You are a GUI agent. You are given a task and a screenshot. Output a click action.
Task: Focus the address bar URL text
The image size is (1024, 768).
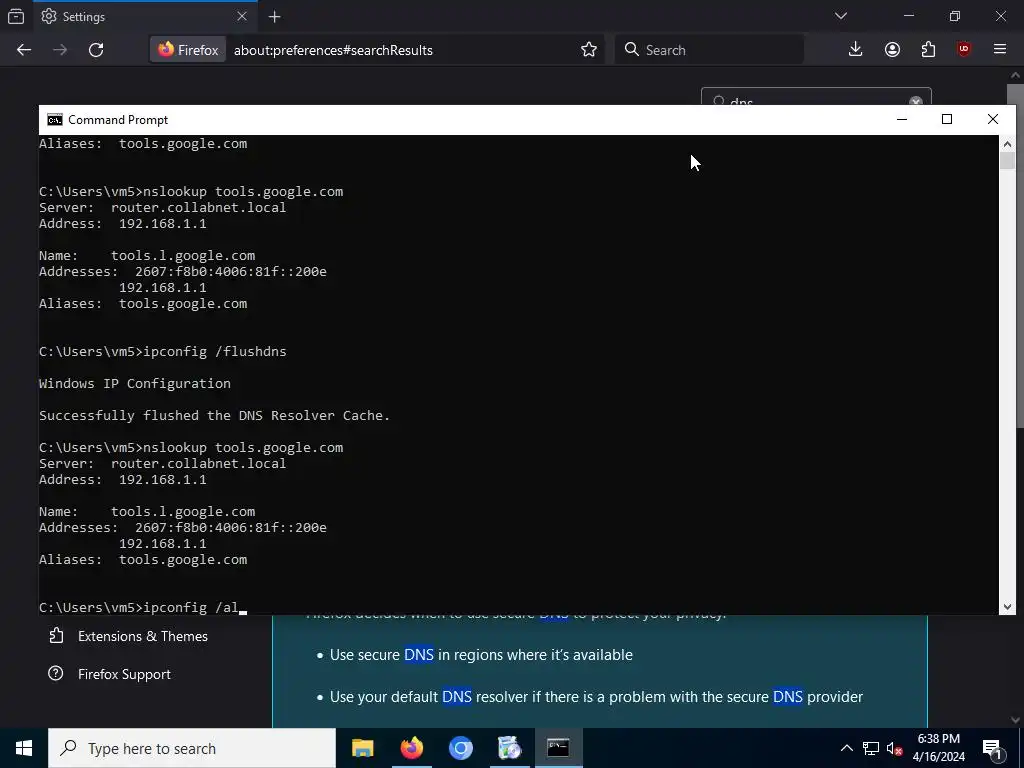(333, 50)
